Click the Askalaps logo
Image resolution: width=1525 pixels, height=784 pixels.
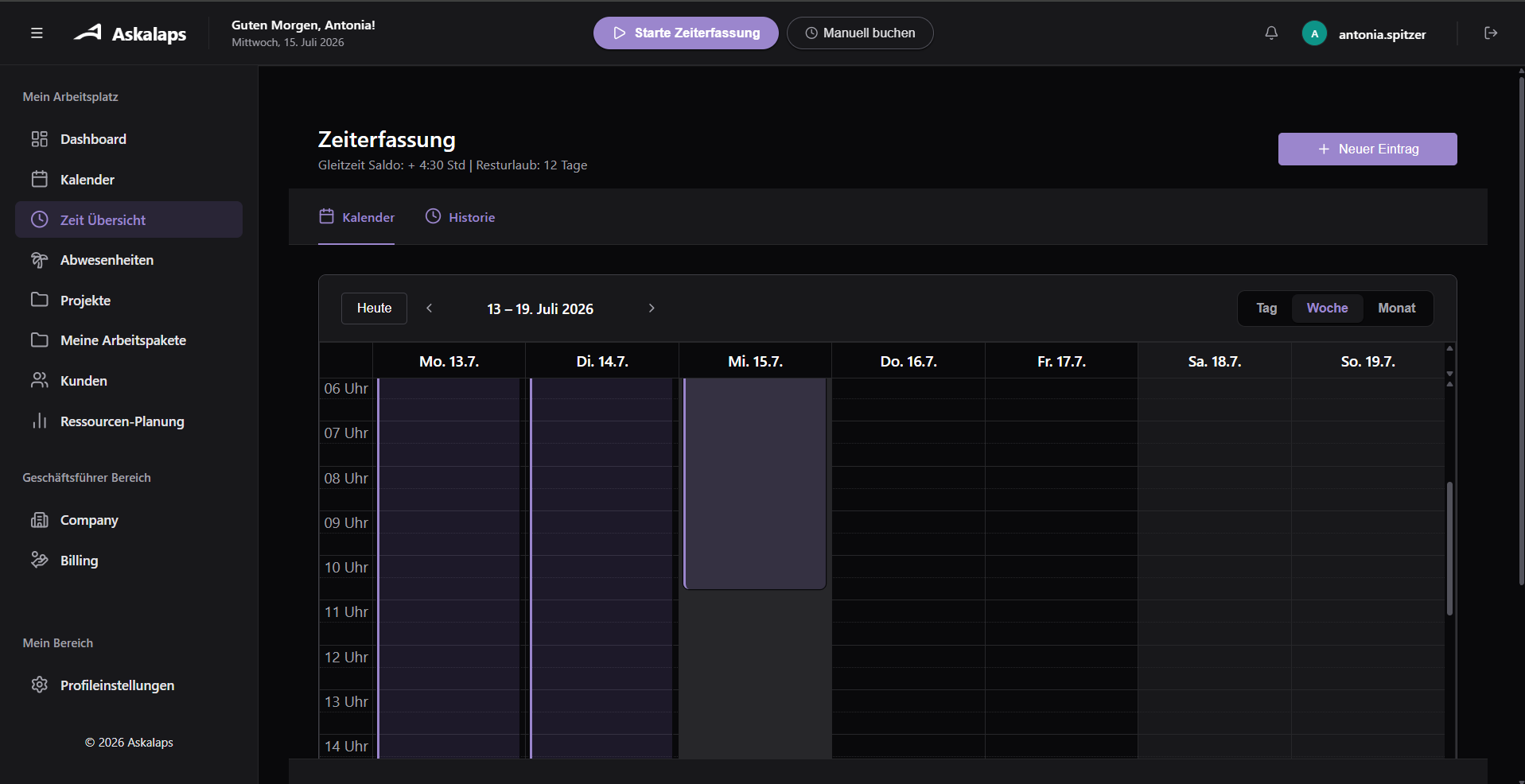[130, 33]
